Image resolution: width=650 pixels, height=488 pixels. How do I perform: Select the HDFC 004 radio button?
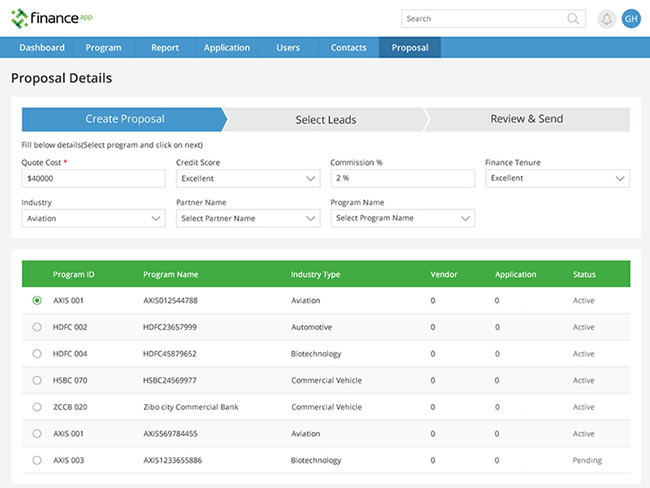click(x=37, y=354)
